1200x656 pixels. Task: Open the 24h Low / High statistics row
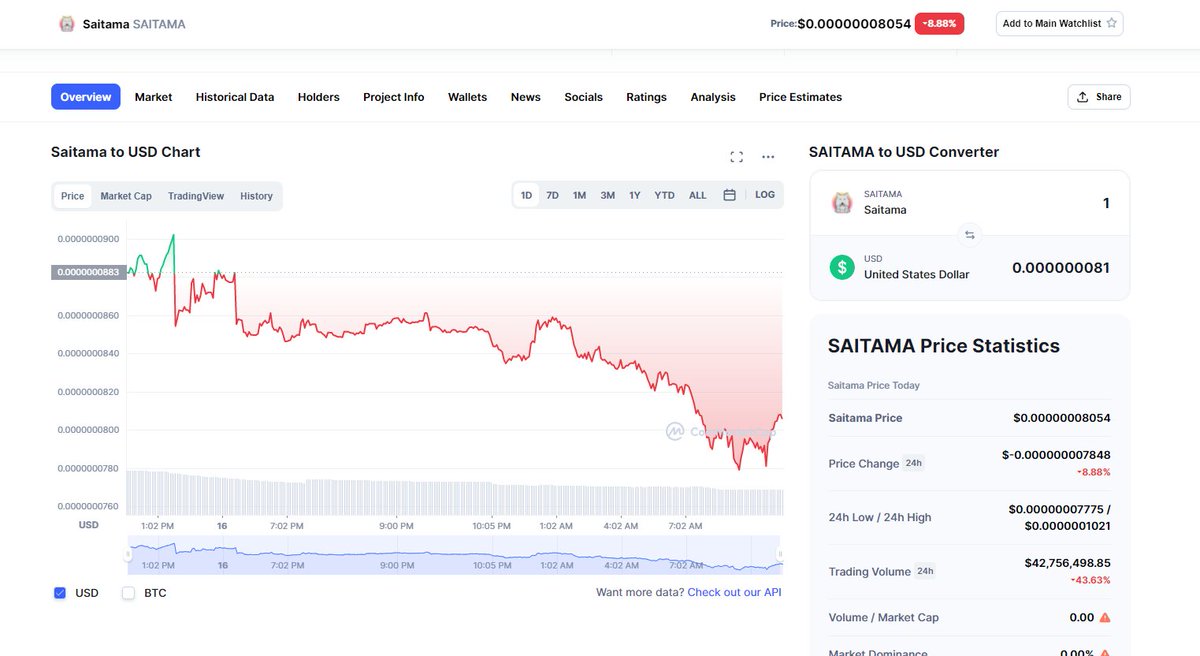(x=969, y=518)
